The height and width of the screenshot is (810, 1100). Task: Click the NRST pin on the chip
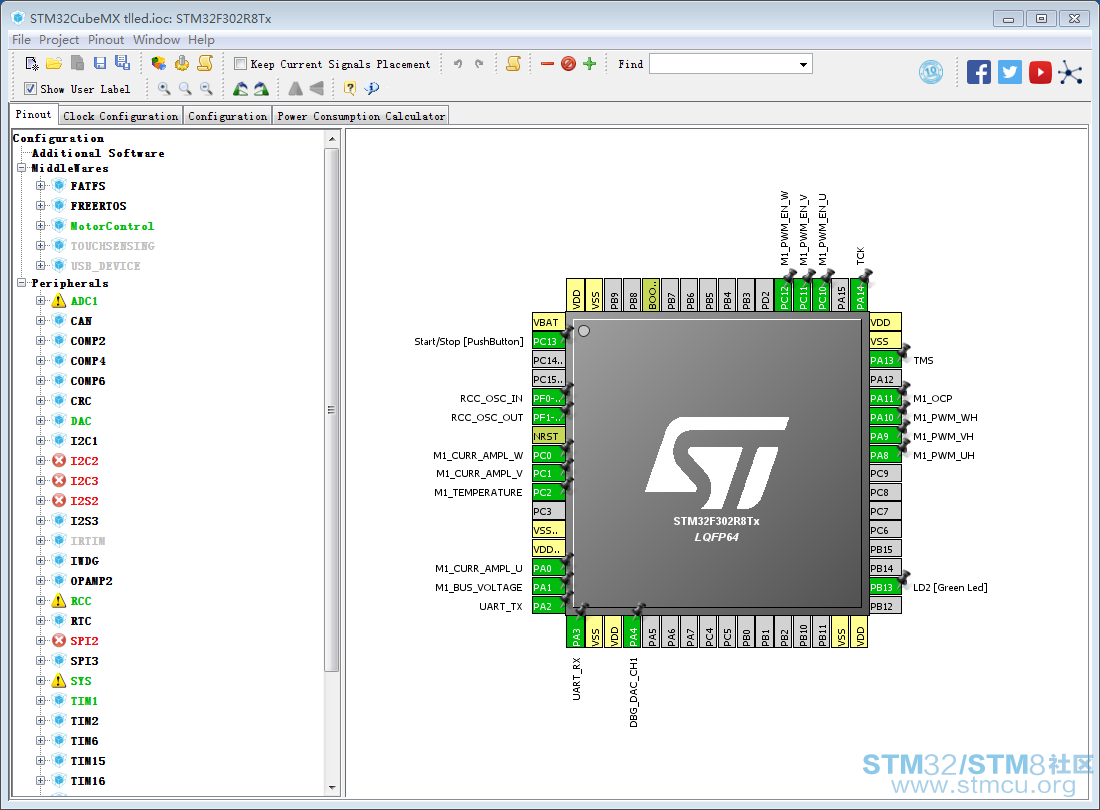[549, 436]
